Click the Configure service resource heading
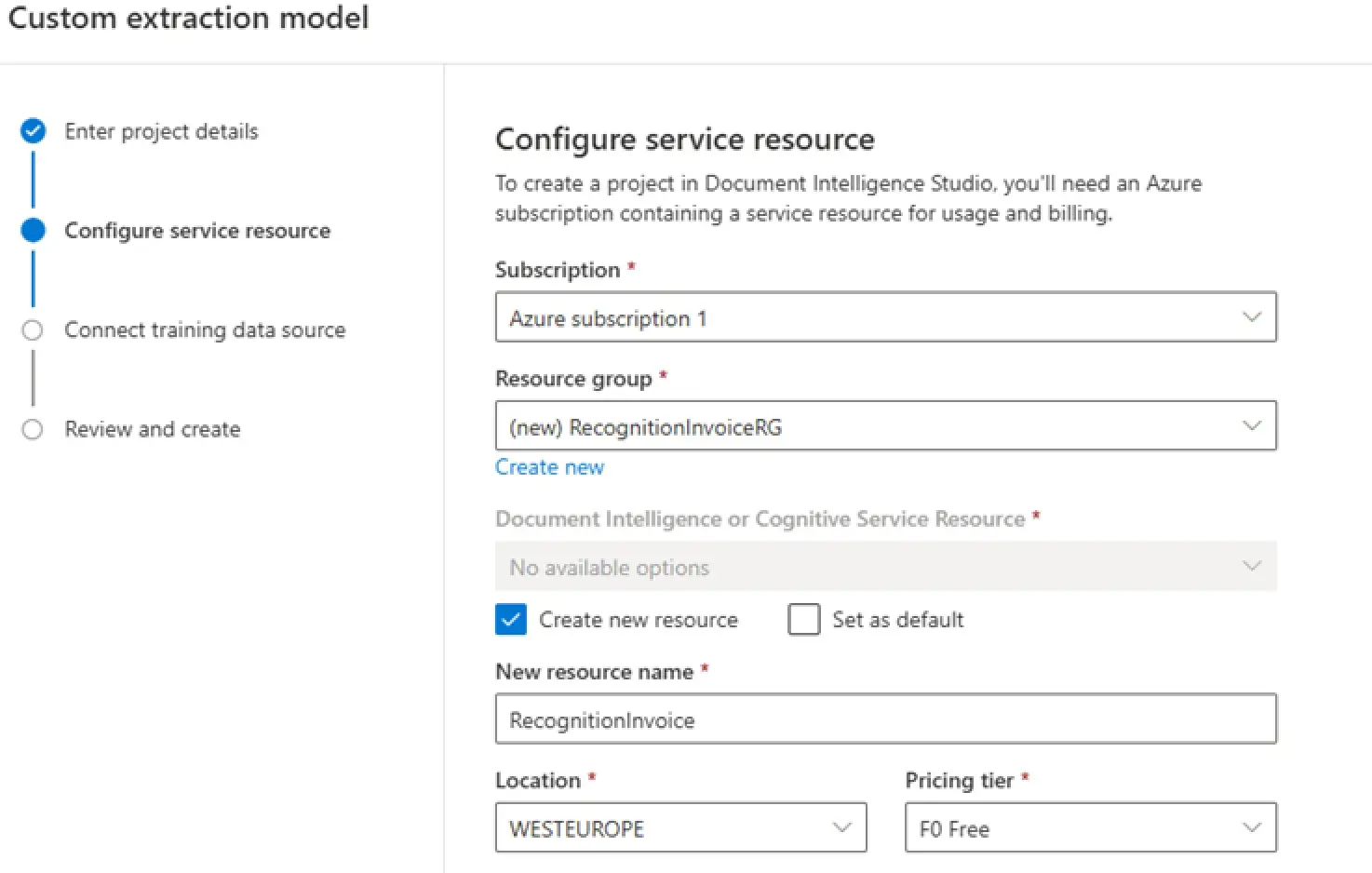The width and height of the screenshot is (1372, 873). [685, 140]
